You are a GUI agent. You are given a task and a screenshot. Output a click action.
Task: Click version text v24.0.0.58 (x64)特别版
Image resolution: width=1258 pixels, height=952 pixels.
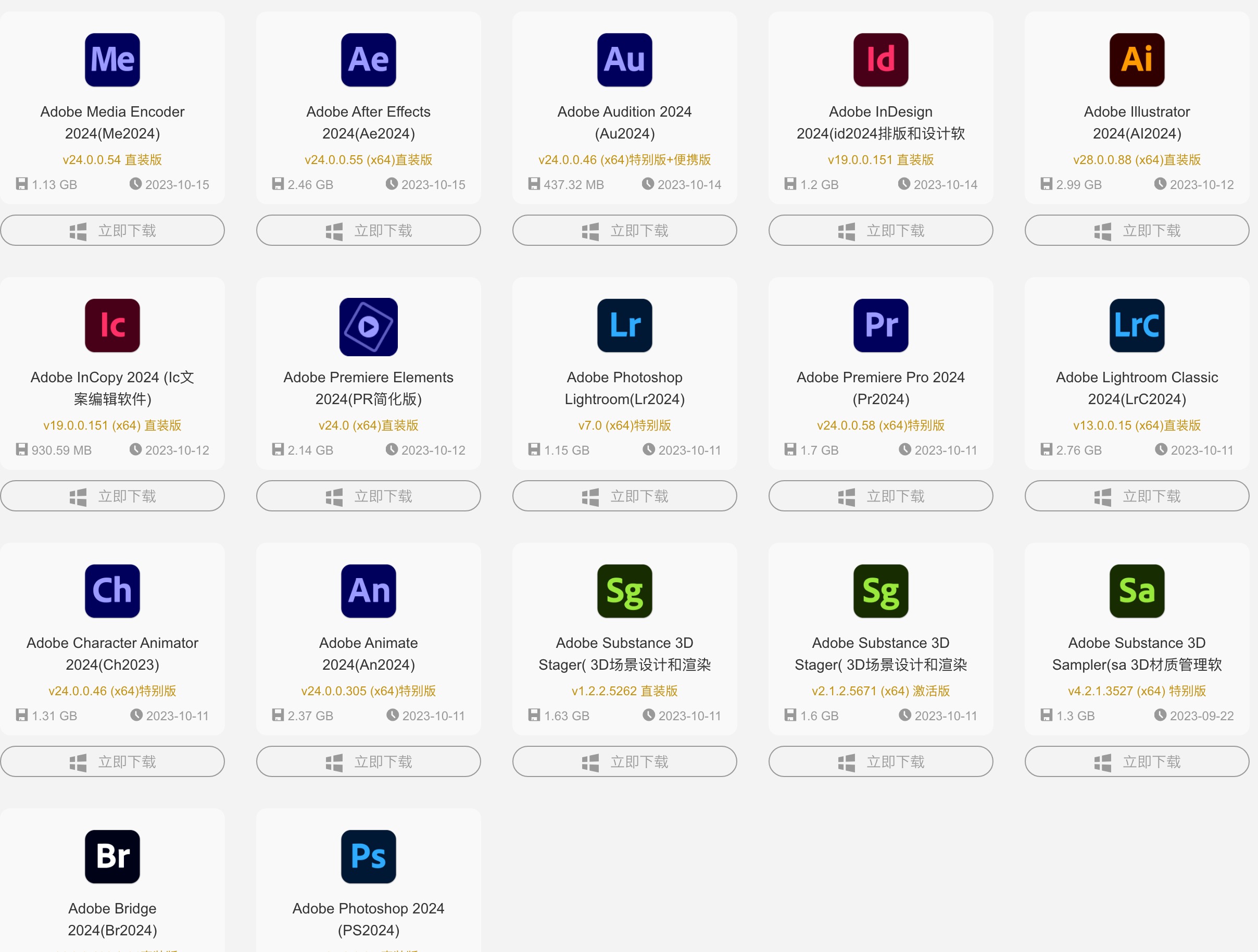coord(880,425)
